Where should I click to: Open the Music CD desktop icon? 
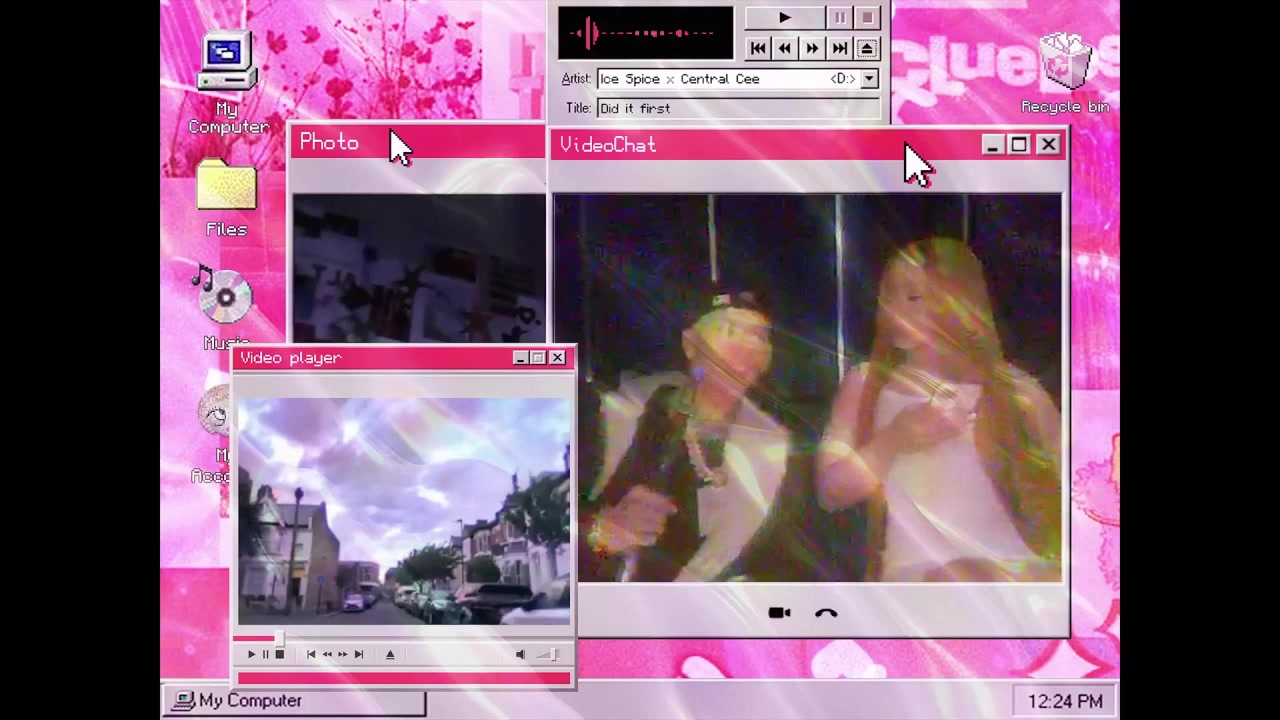[x=225, y=308]
